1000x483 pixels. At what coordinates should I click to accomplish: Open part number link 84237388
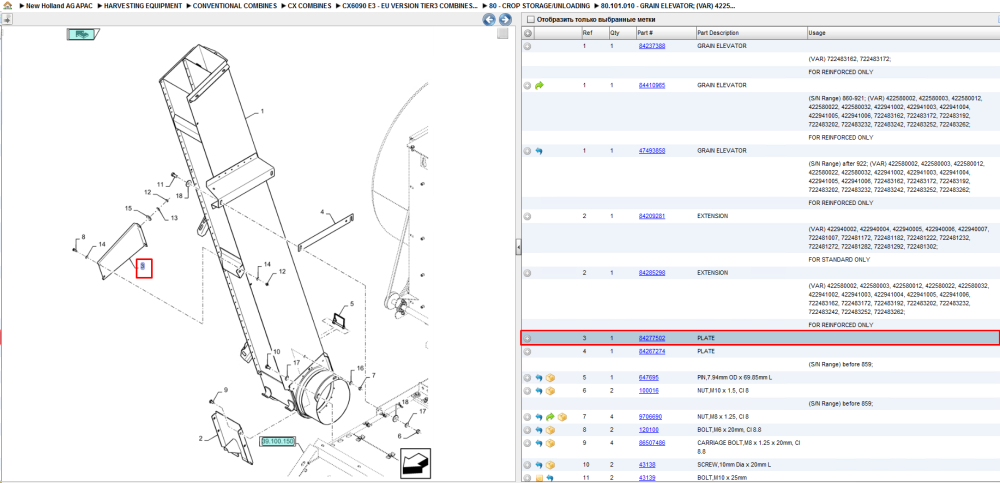[652, 46]
